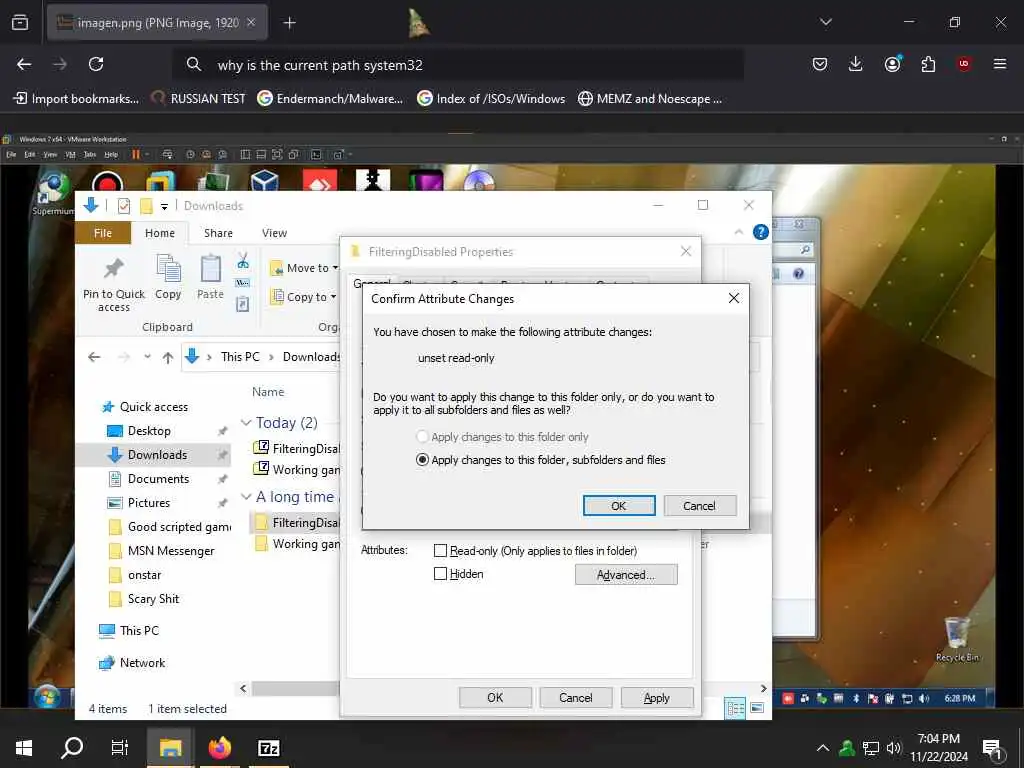Image resolution: width=1024 pixels, height=768 pixels.
Task: Open the Copy to dropdown
Action: click(304, 296)
